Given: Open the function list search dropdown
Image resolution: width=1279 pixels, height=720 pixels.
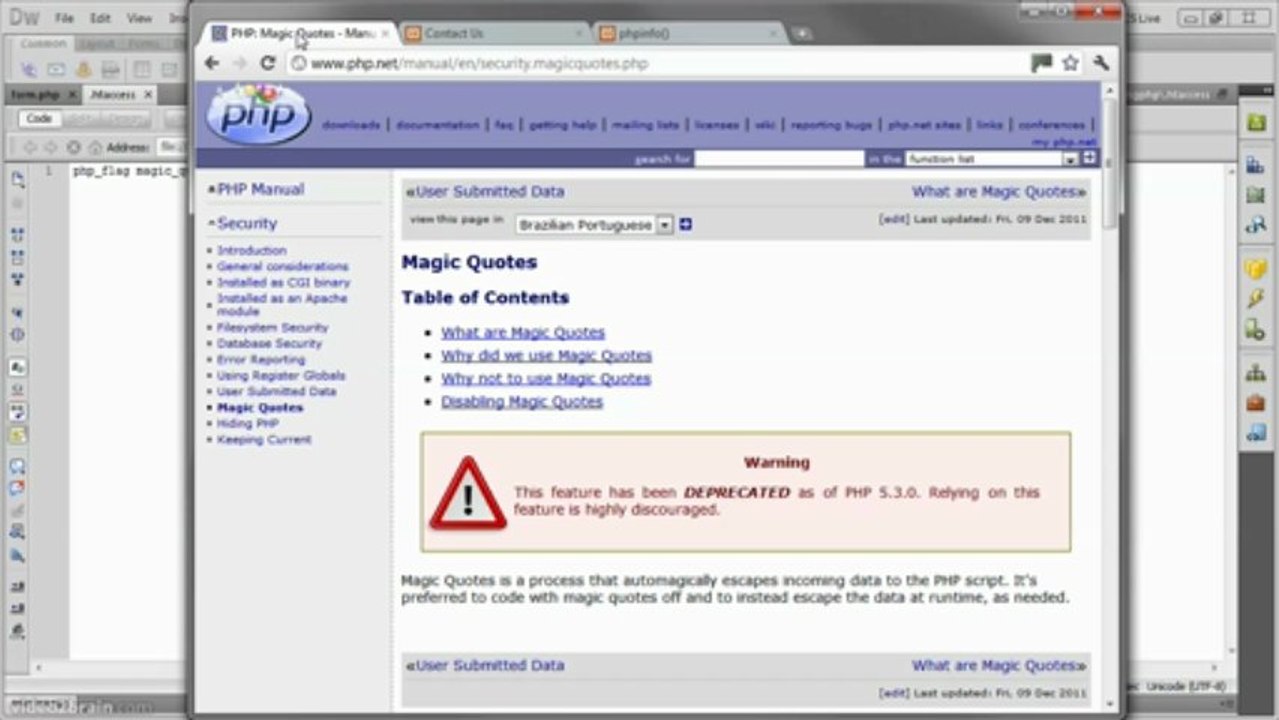Looking at the screenshot, I should pos(1069,159).
